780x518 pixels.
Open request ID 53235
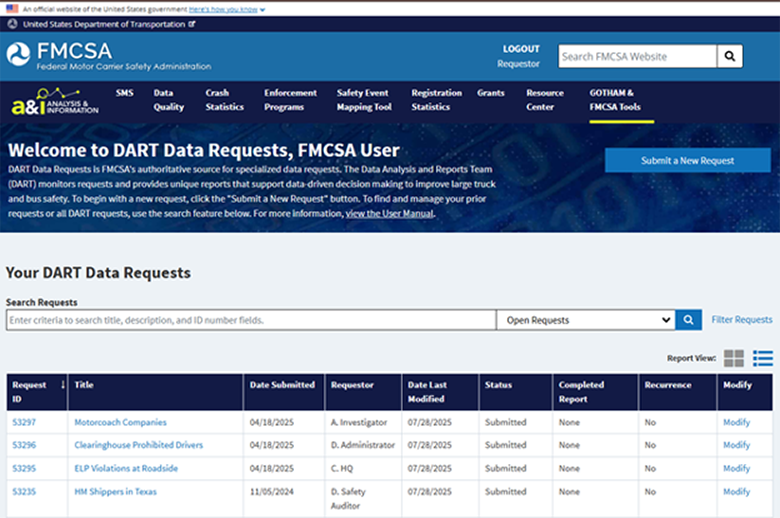24,492
